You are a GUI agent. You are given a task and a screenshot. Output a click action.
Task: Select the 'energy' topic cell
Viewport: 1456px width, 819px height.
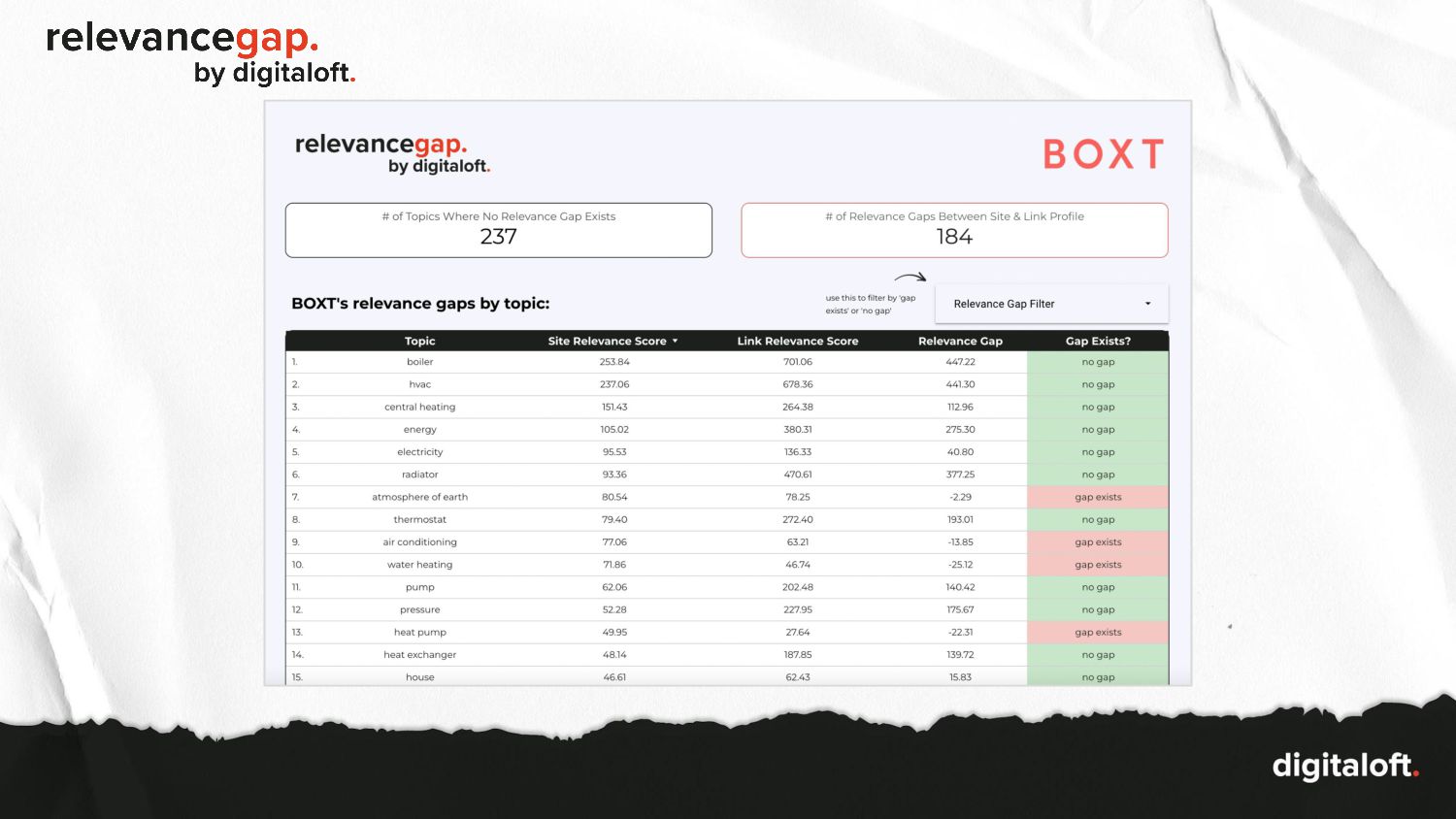[x=419, y=430]
